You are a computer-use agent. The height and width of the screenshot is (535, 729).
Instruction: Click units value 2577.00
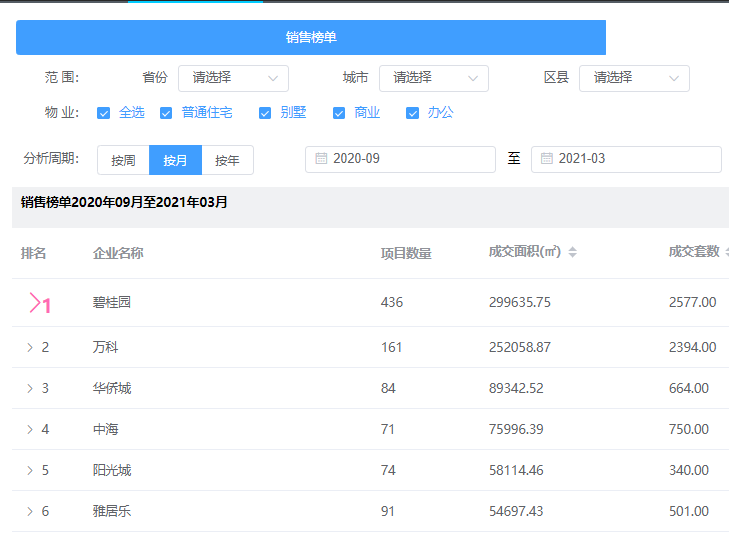[693, 303]
